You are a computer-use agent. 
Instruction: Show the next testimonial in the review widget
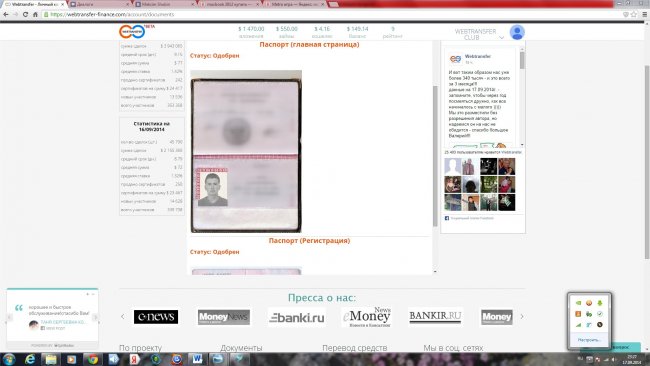[95, 318]
